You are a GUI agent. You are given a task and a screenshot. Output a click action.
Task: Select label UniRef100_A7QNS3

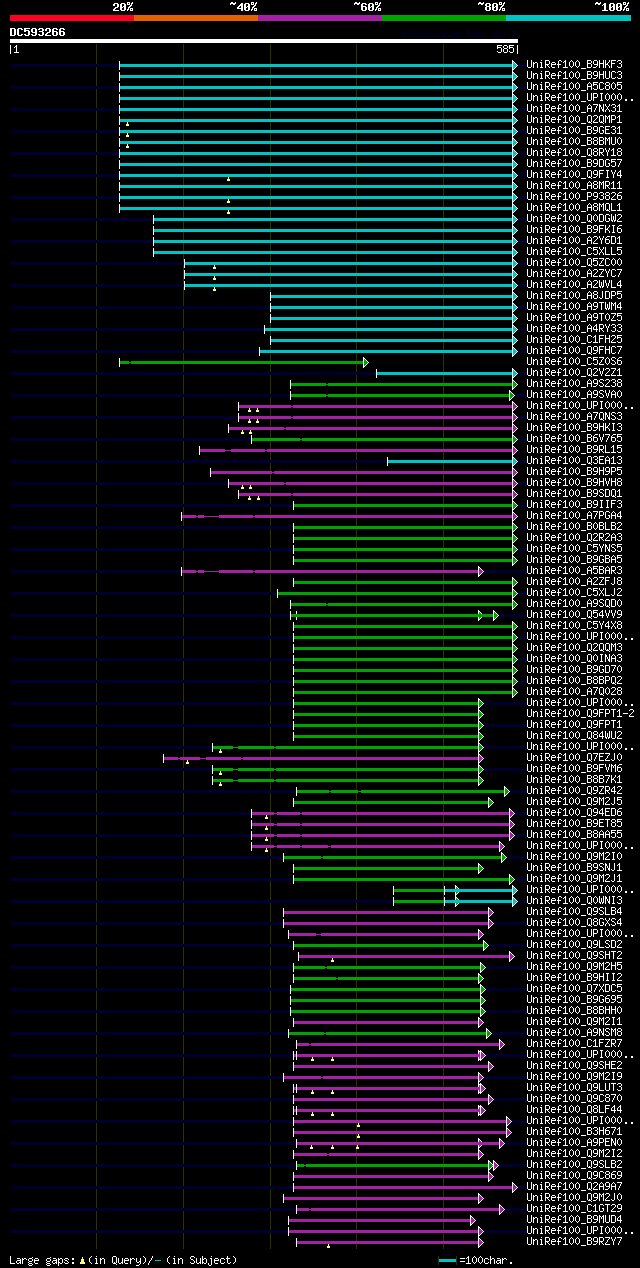click(x=574, y=417)
